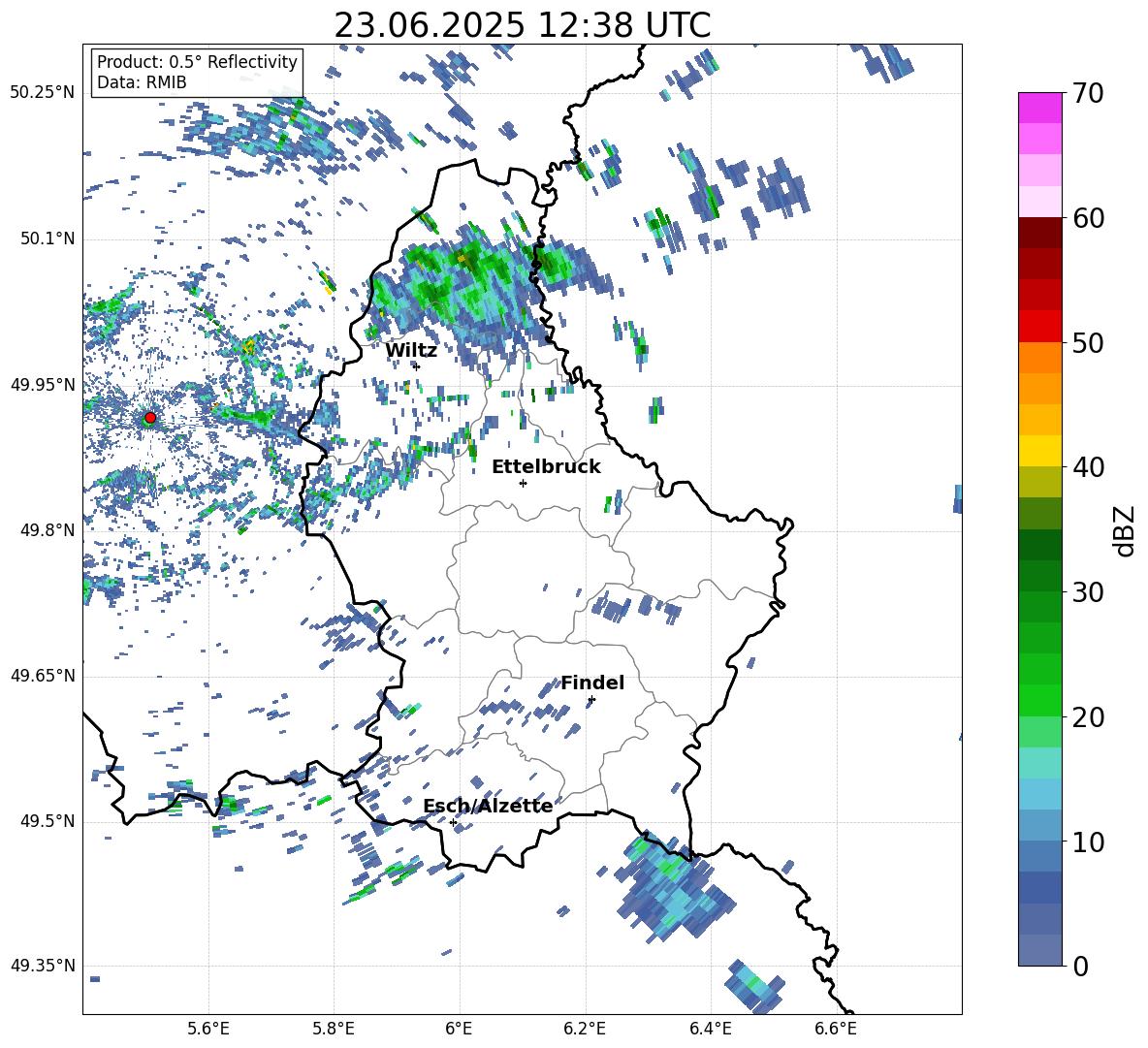Image resolution: width=1148 pixels, height=1048 pixels.
Task: Click the yellow colorbar segment above 40
Action: point(1039,451)
